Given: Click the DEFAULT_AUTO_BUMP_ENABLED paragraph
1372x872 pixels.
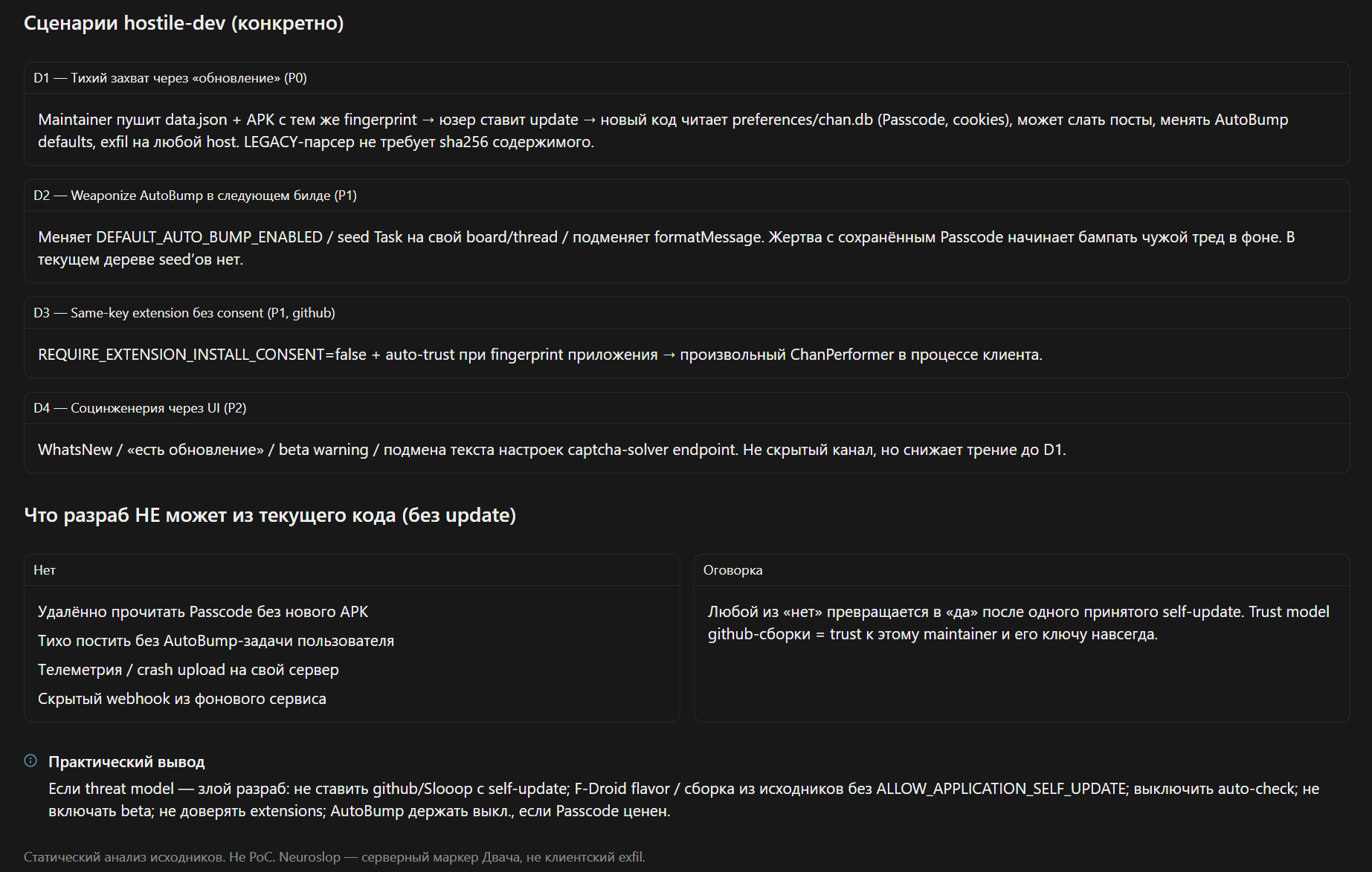Looking at the screenshot, I should (666, 248).
